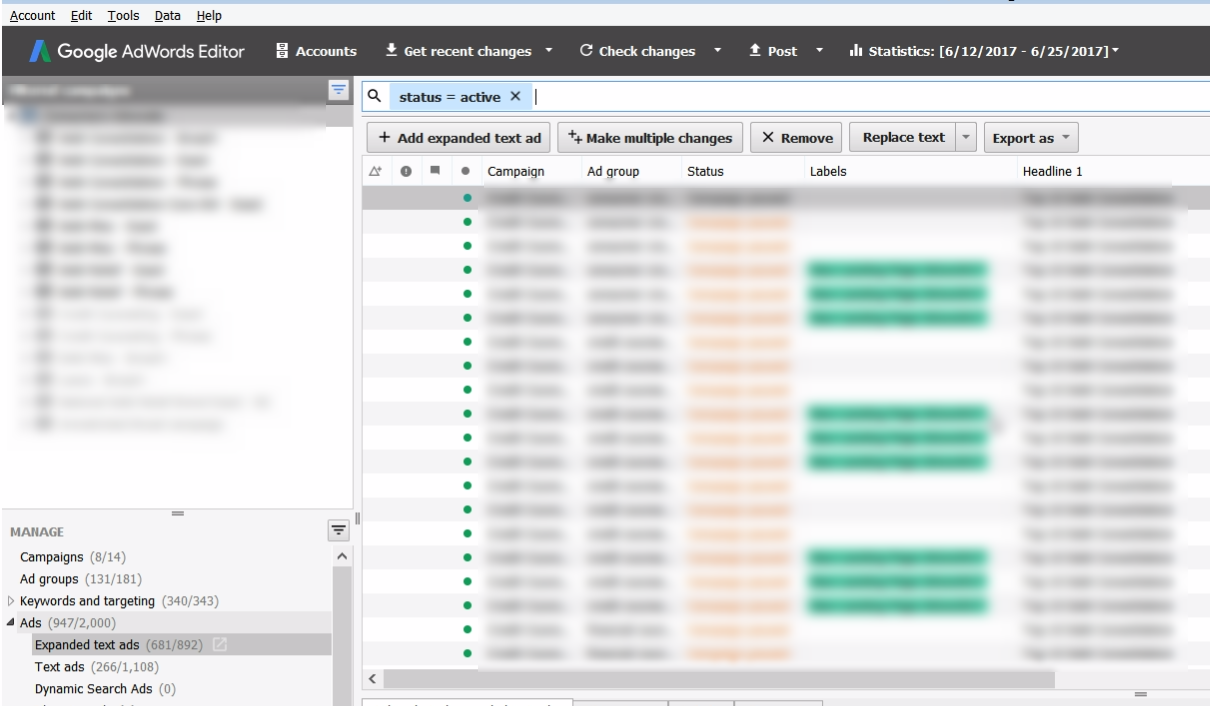Open the Edit menu

coord(82,16)
